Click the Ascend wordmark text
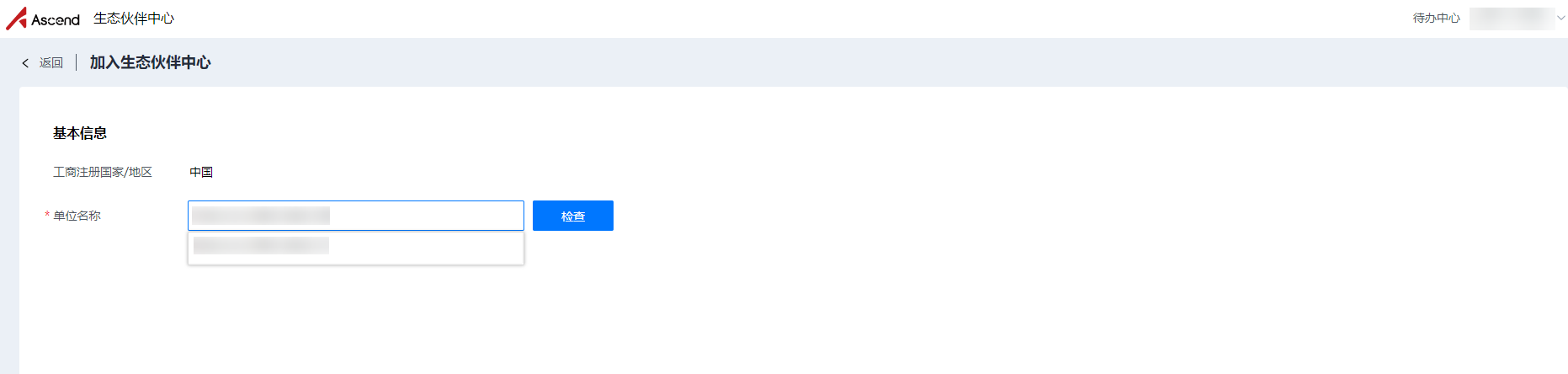This screenshot has width=1568, height=374. coord(56,19)
